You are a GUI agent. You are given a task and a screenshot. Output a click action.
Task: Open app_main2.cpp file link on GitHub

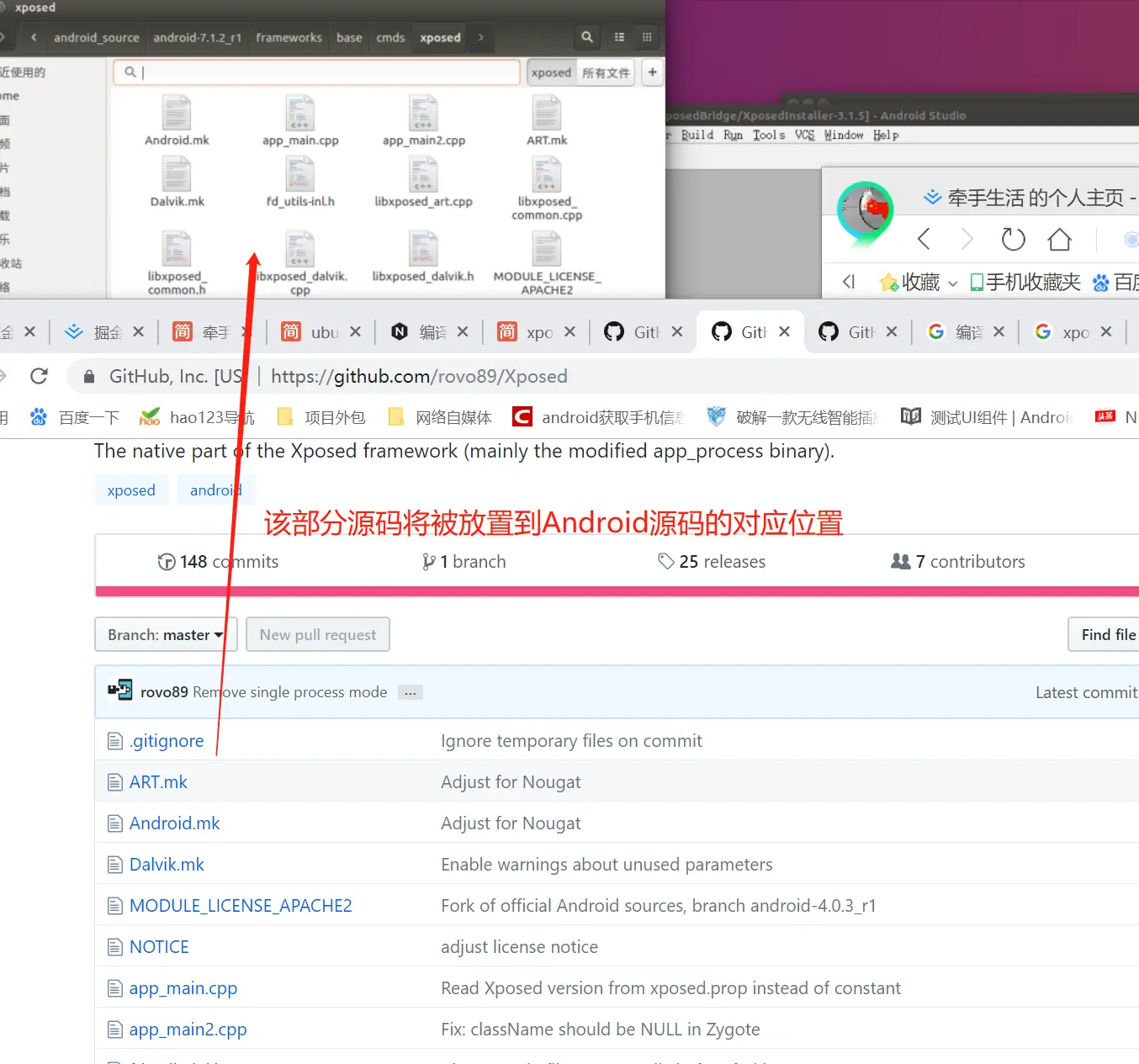(188, 1030)
